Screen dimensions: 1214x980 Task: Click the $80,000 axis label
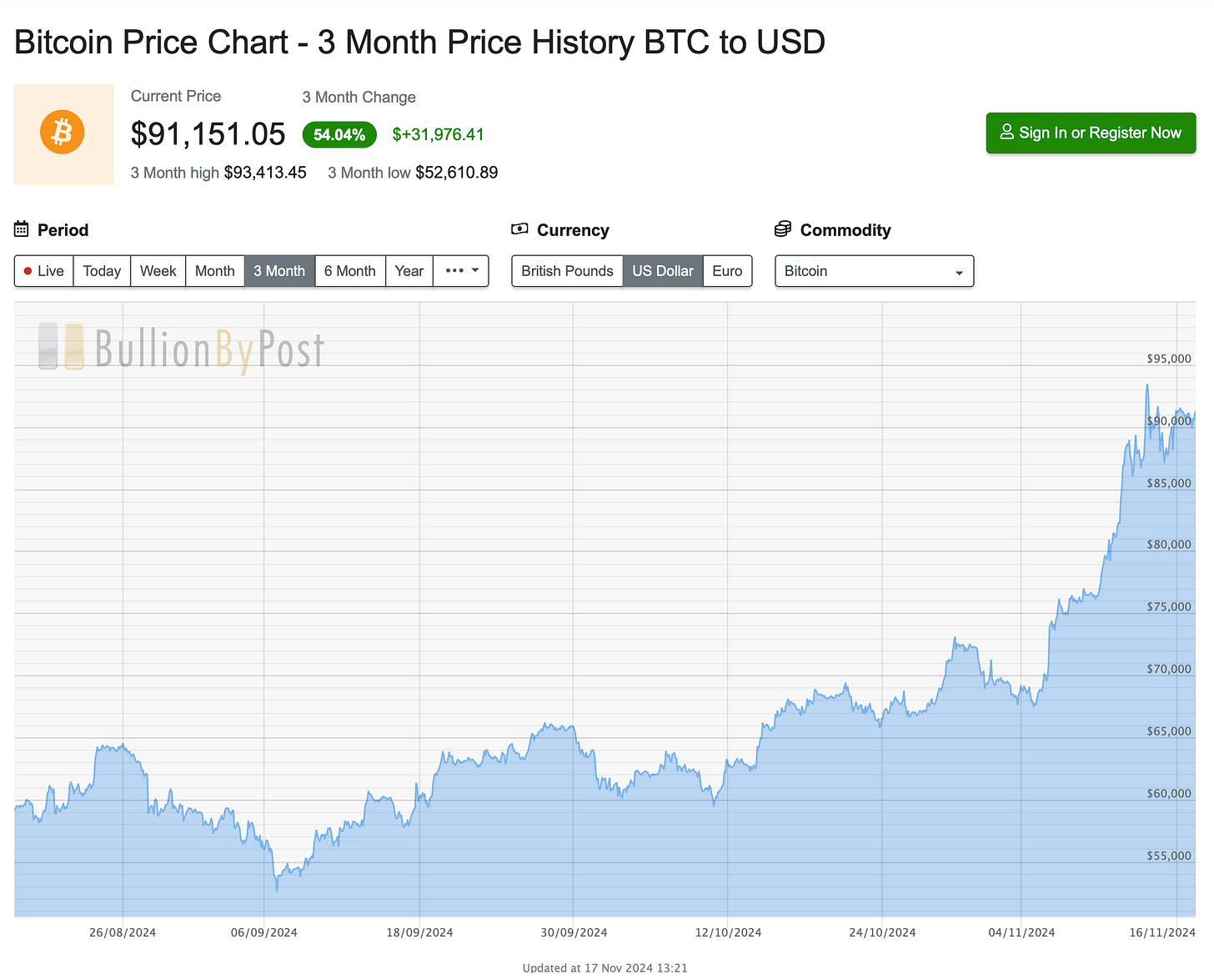[1169, 544]
